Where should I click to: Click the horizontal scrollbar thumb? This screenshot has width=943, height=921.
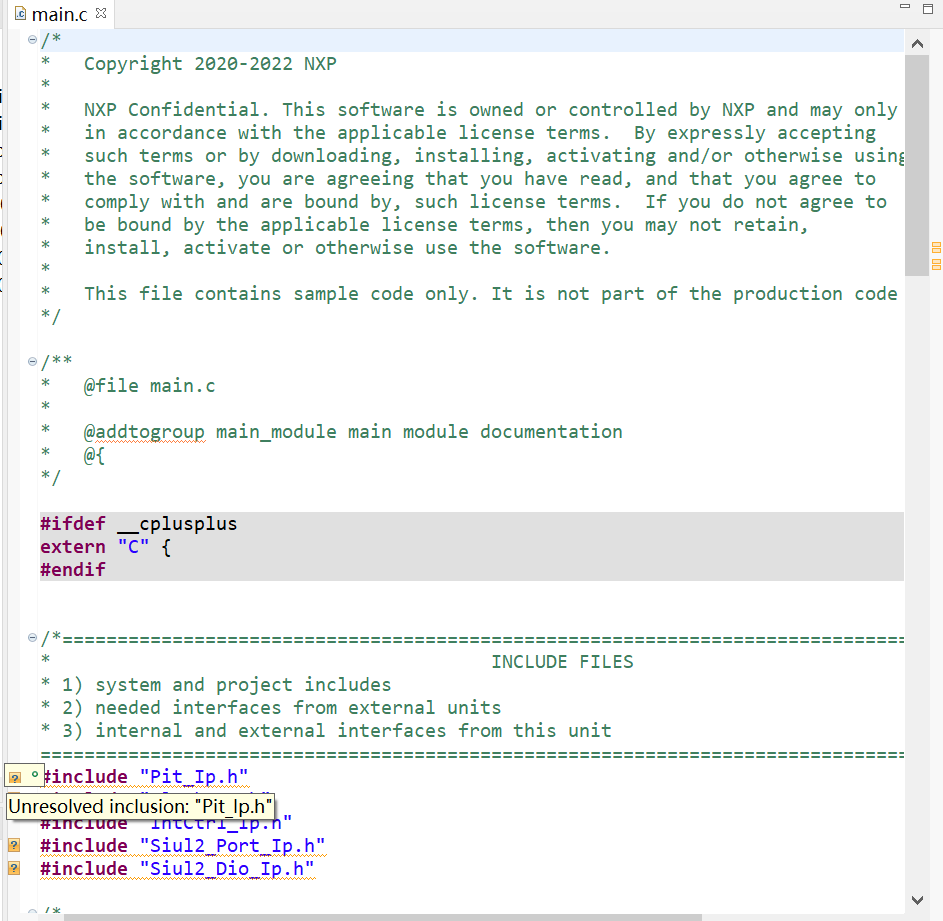coord(382,917)
